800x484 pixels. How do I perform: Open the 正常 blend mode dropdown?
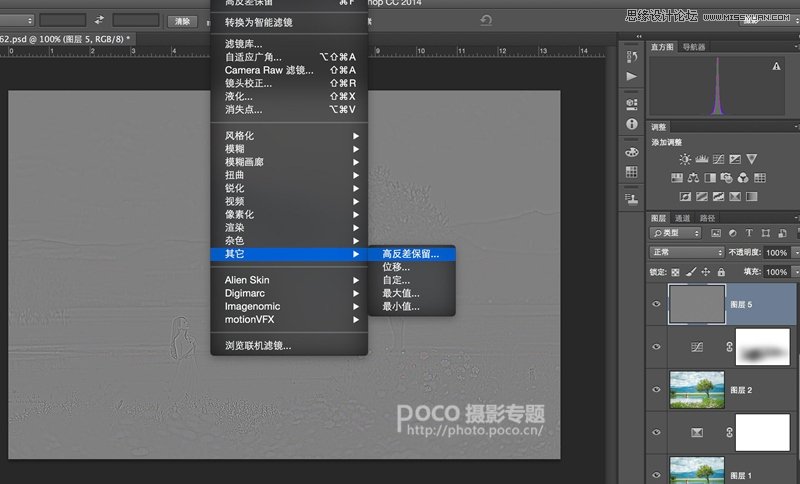686,252
